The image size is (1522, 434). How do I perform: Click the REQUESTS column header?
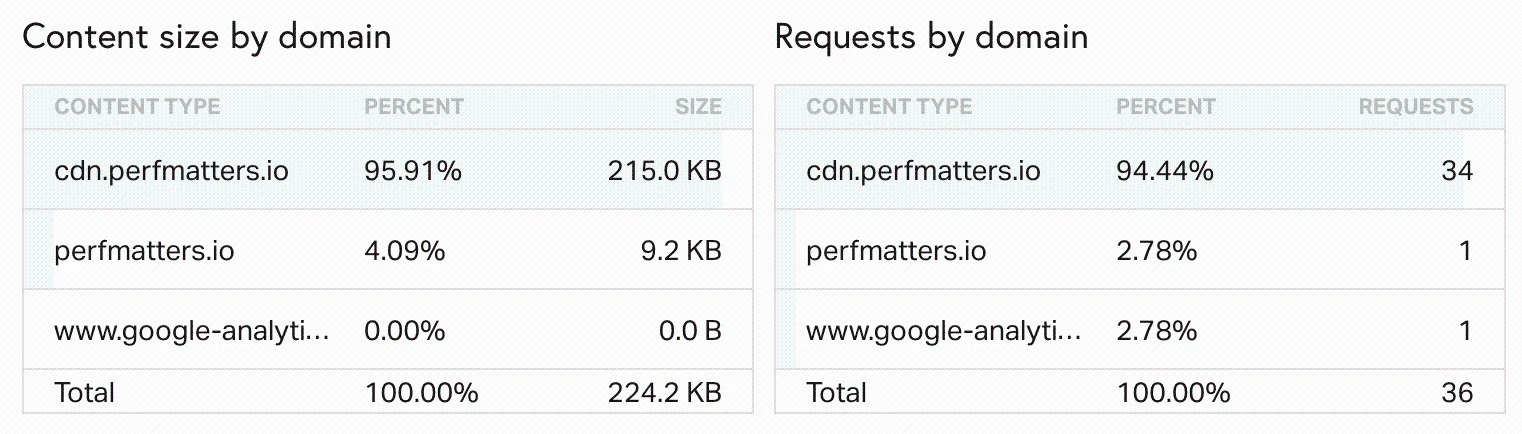coord(1415,106)
